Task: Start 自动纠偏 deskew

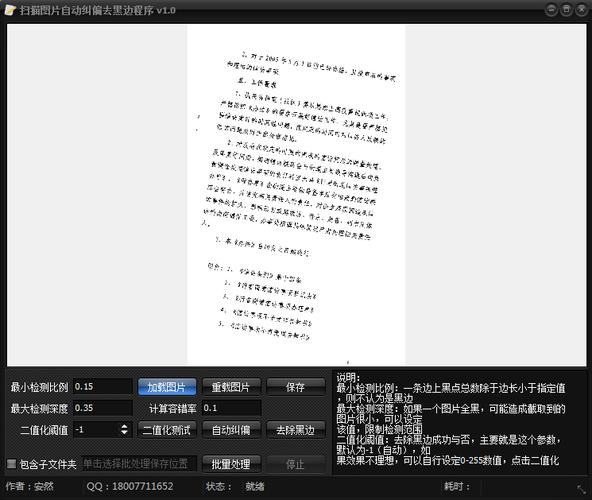Action: pyautogui.click(x=231, y=430)
